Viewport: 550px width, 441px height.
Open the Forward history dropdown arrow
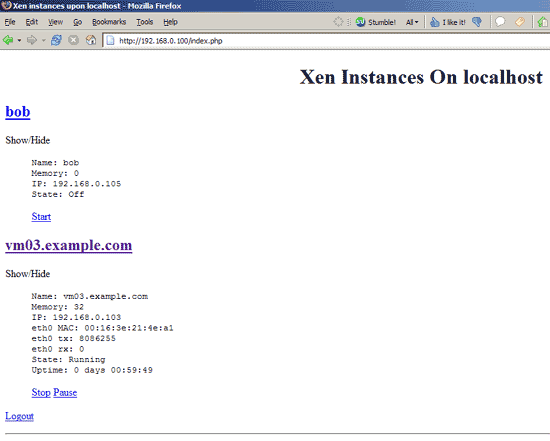click(x=43, y=41)
